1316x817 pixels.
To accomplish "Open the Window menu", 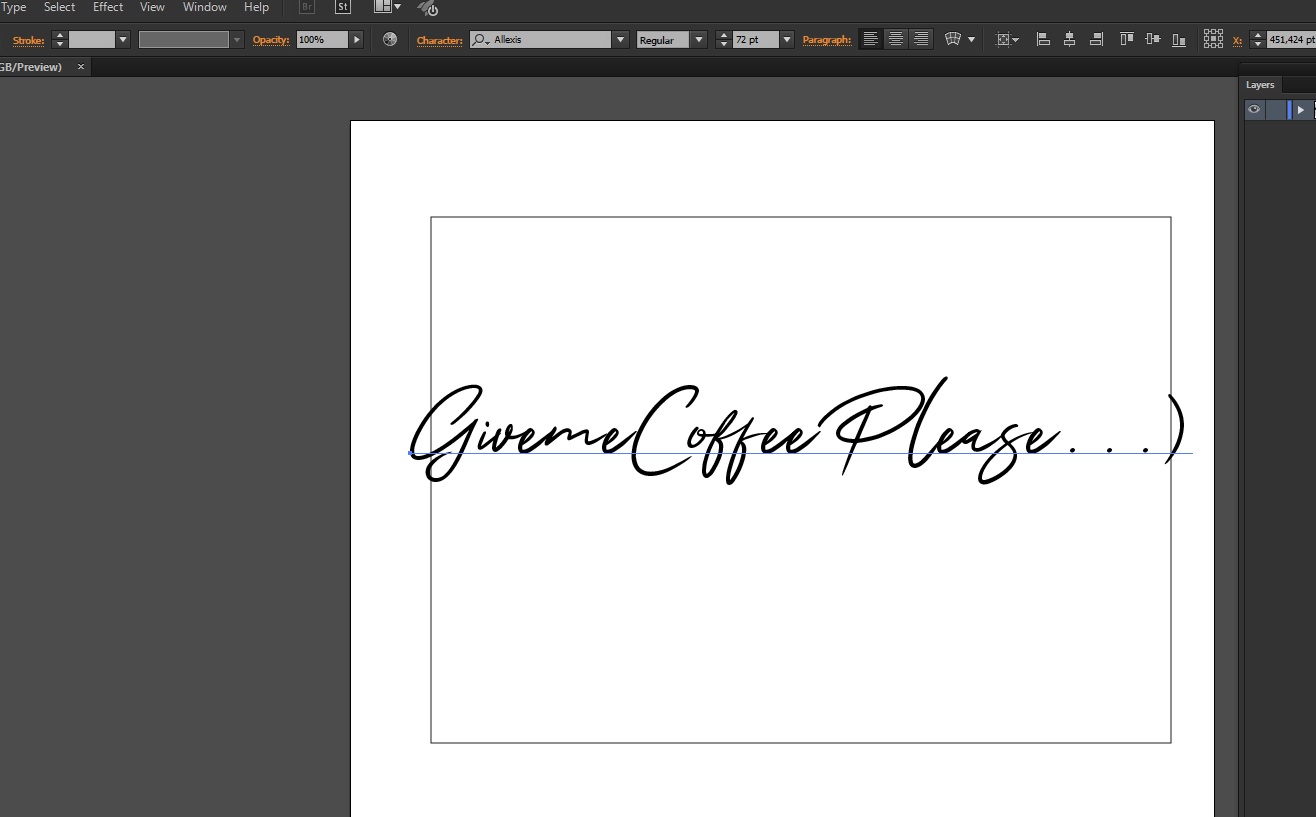I will (x=204, y=7).
